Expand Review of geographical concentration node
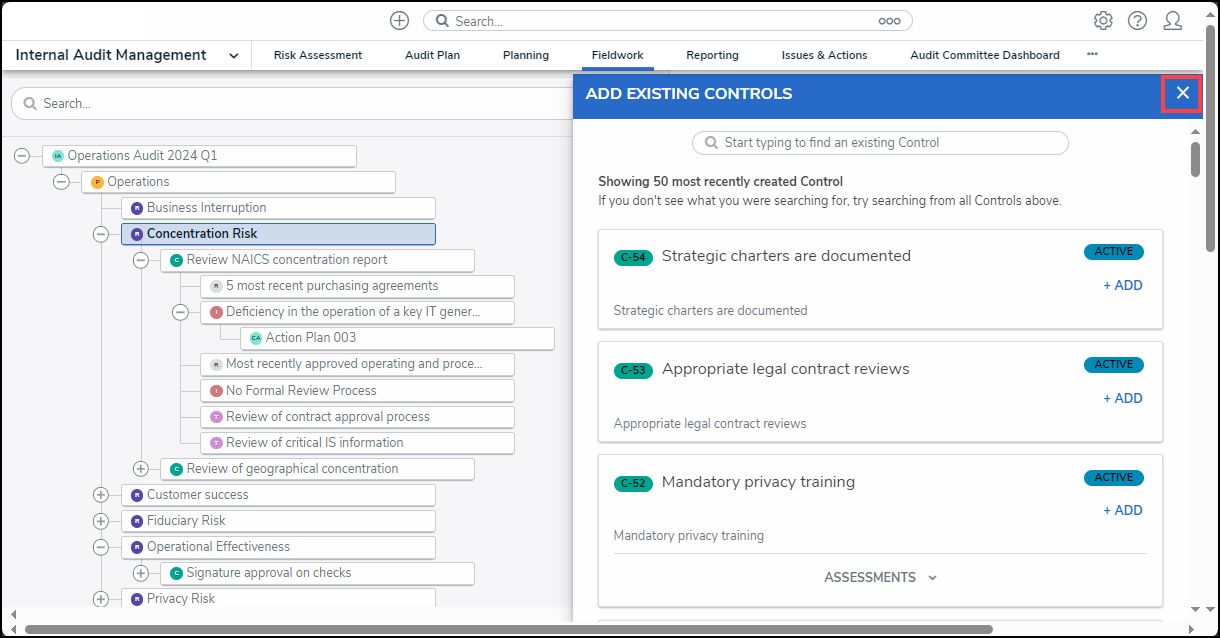1220x638 pixels. click(140, 469)
